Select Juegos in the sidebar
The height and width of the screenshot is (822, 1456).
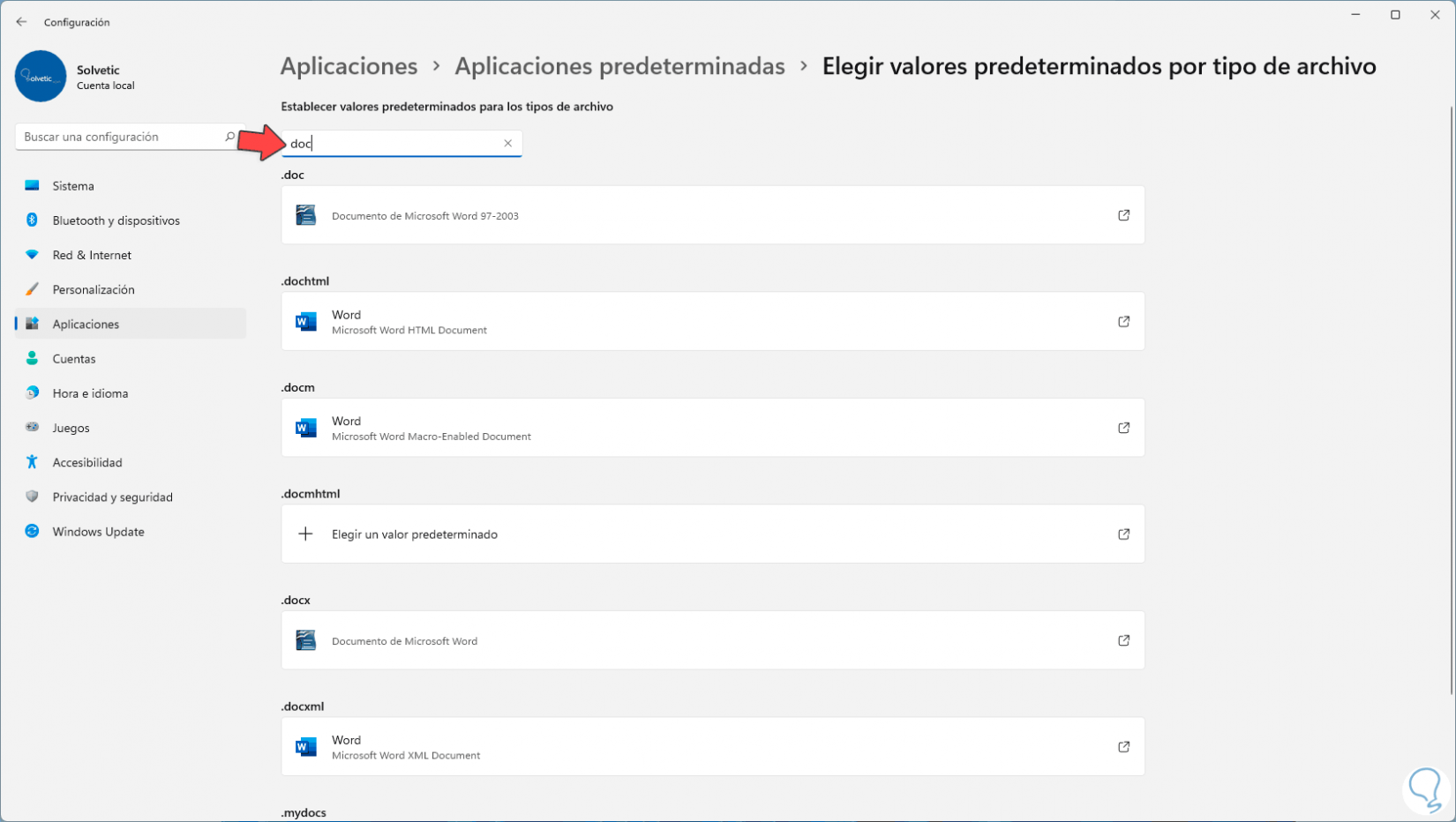pyautogui.click(x=131, y=428)
